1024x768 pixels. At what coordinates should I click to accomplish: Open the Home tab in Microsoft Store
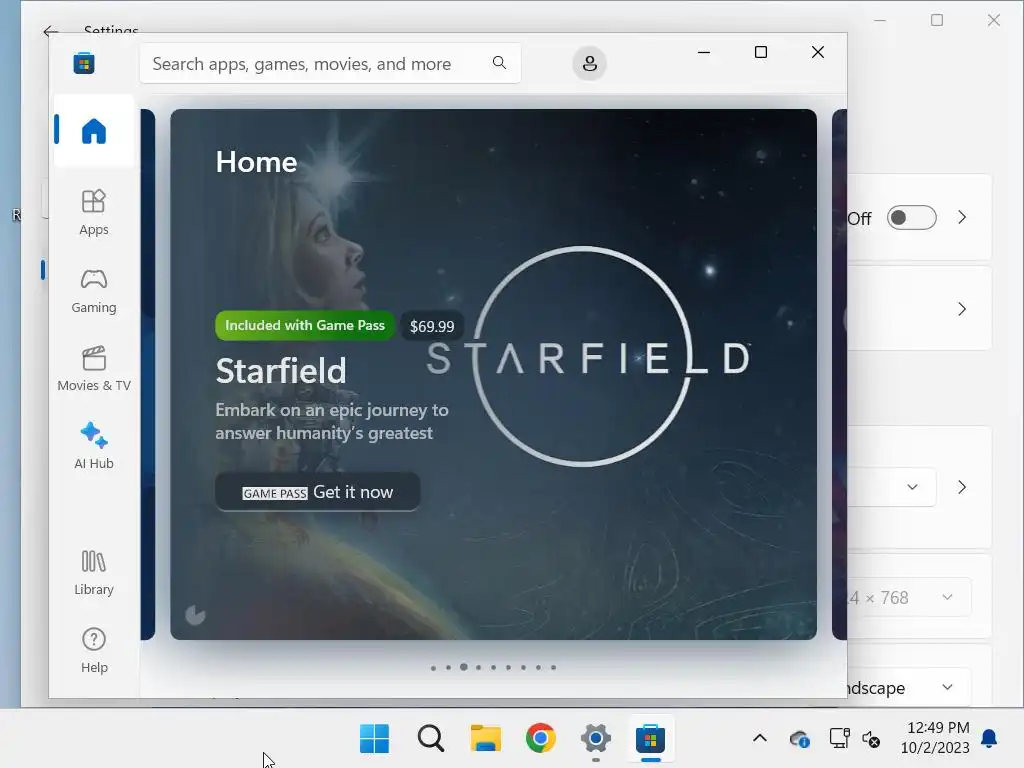tap(93, 131)
